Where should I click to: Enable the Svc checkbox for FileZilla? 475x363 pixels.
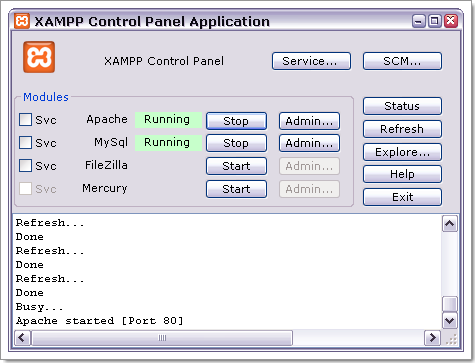[25, 165]
